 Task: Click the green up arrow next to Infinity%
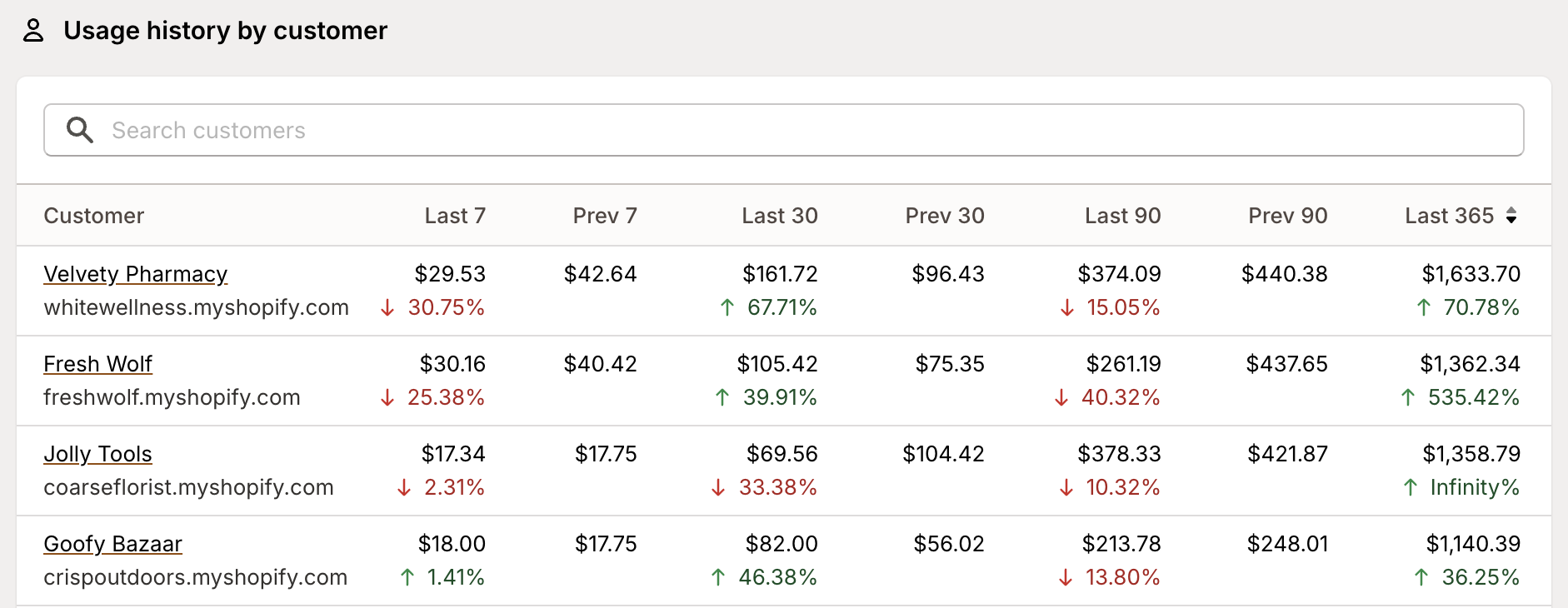pos(1411,487)
